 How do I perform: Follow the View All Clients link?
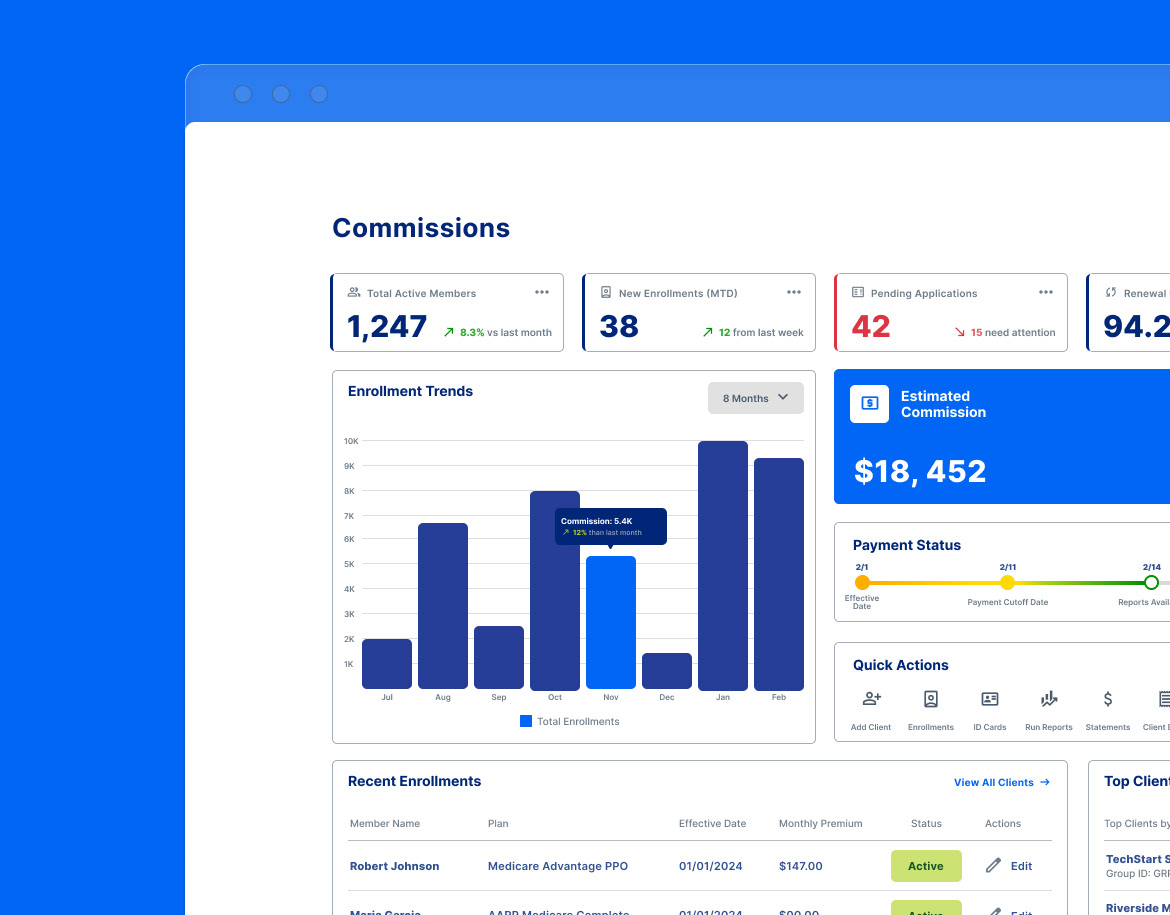click(x=1002, y=782)
